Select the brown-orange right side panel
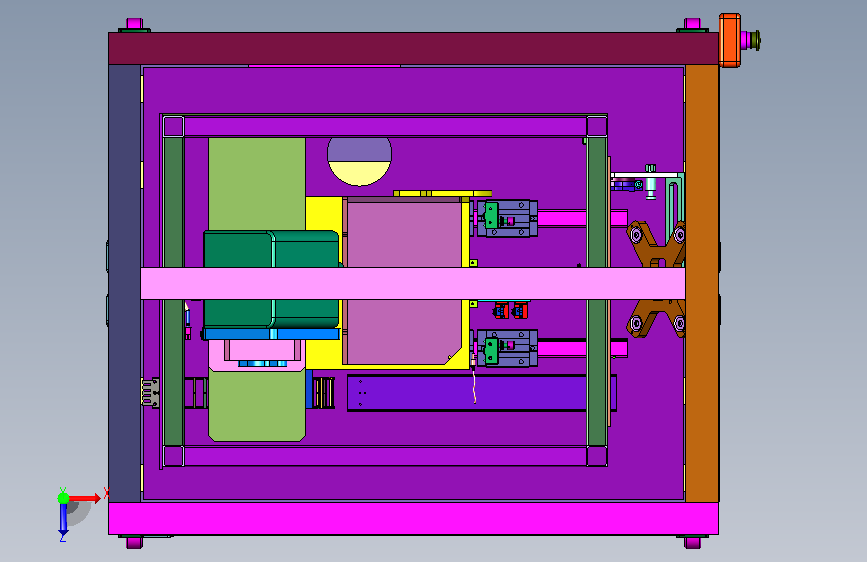 pos(702,283)
